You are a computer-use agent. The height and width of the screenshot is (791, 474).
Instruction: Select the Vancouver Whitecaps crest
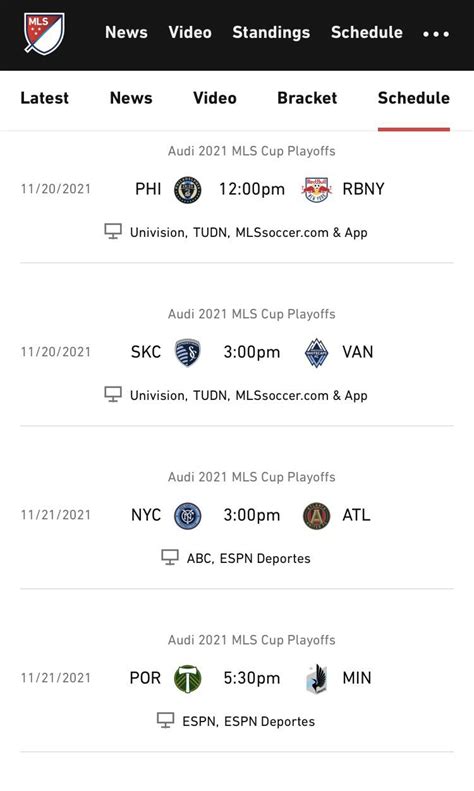tap(316, 353)
